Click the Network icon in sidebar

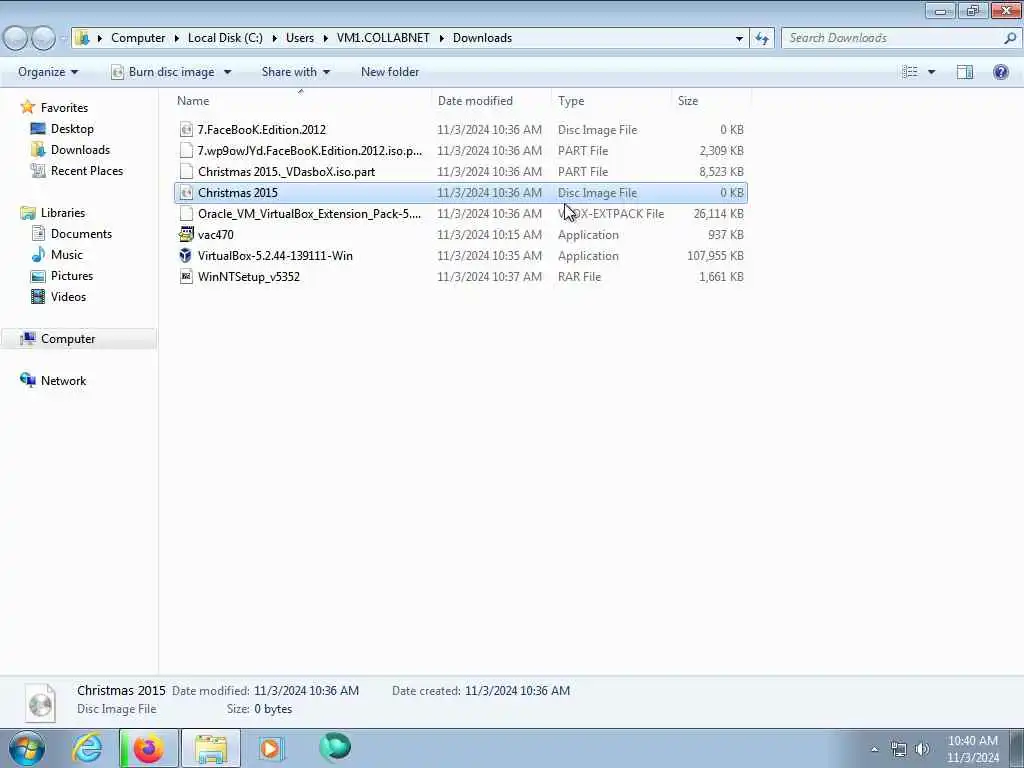[27, 380]
